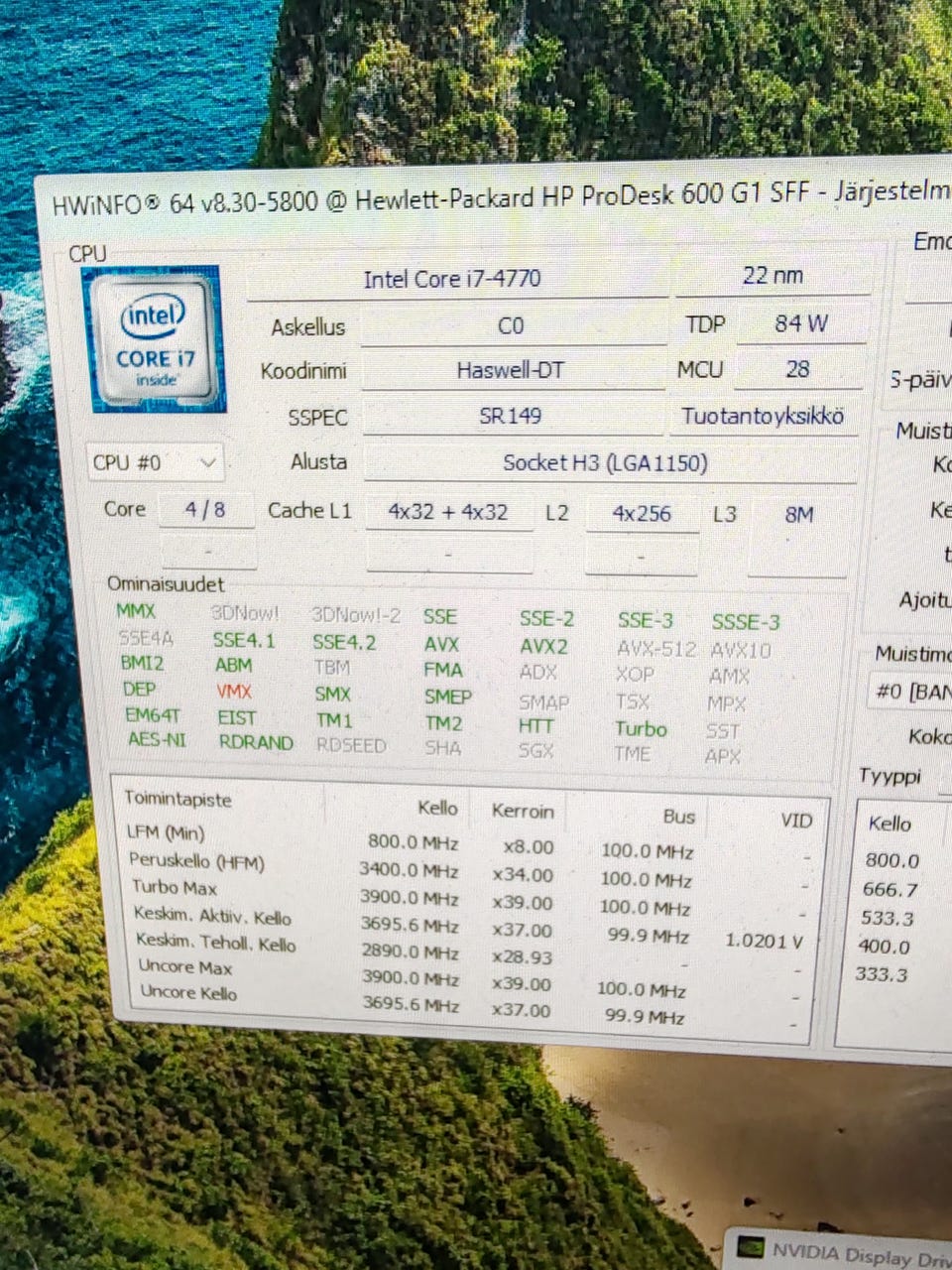Open the CPU #0 selector dropdown

coord(155,462)
